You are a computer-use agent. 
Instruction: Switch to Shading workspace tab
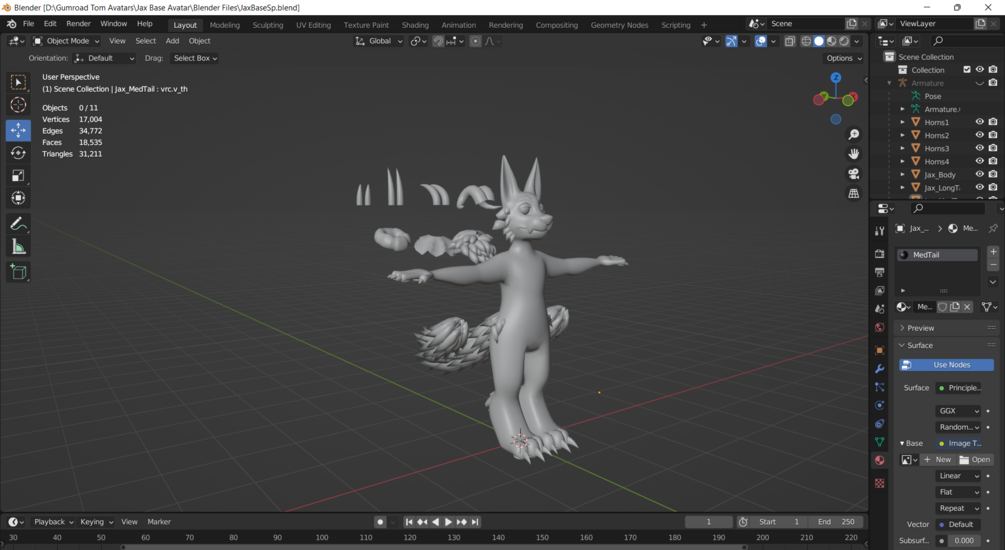pyautogui.click(x=415, y=25)
